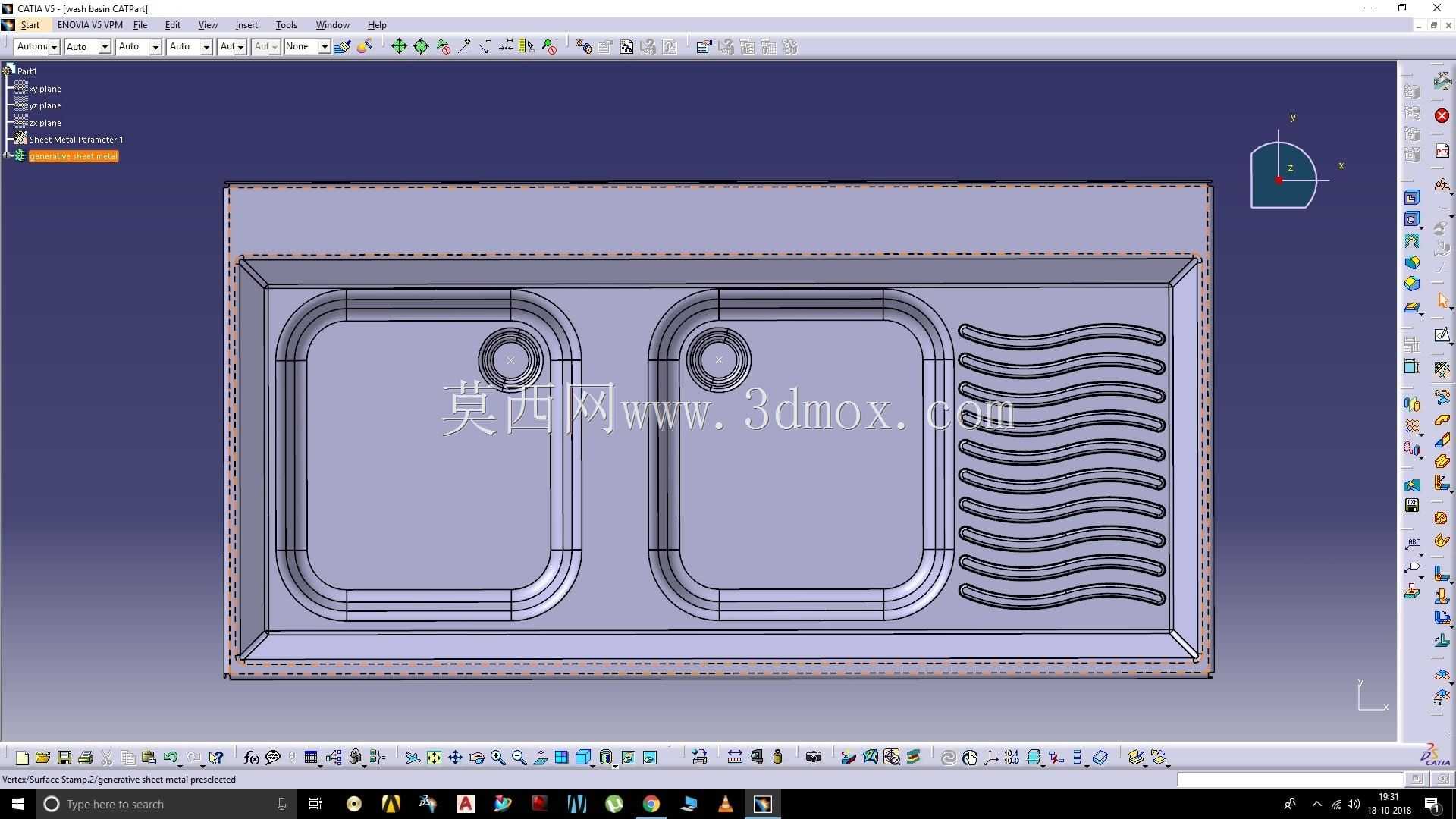Open the Tools menu
The image size is (1456, 819).
(x=286, y=25)
